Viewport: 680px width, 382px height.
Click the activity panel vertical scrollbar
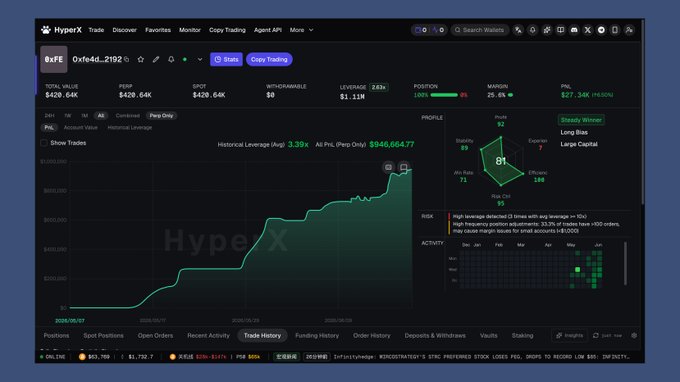(625, 264)
